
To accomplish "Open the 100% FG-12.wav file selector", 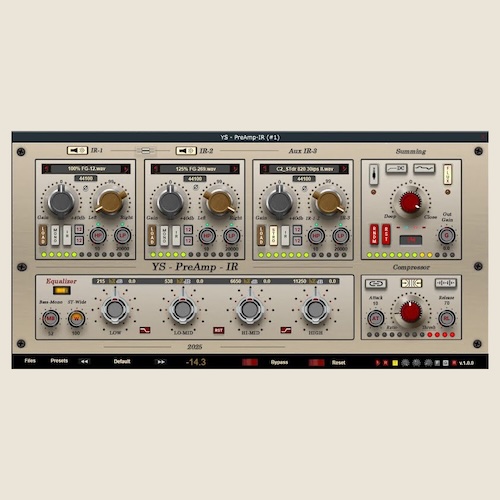I will point(86,169).
